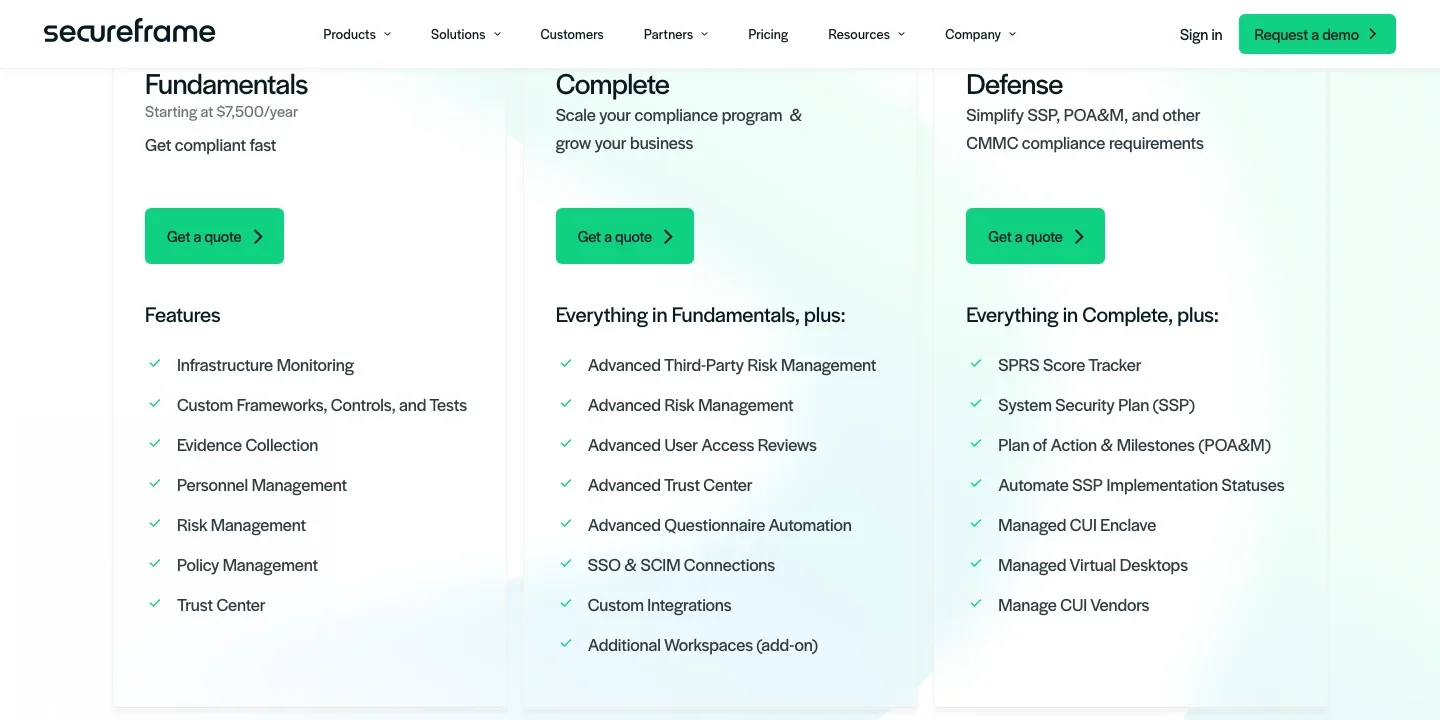The image size is (1440, 720).
Task: Expand the Partners dropdown chevron
Action: (704, 34)
